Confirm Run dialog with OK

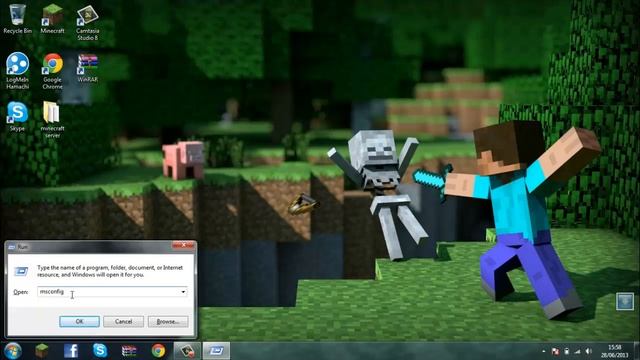coord(80,322)
